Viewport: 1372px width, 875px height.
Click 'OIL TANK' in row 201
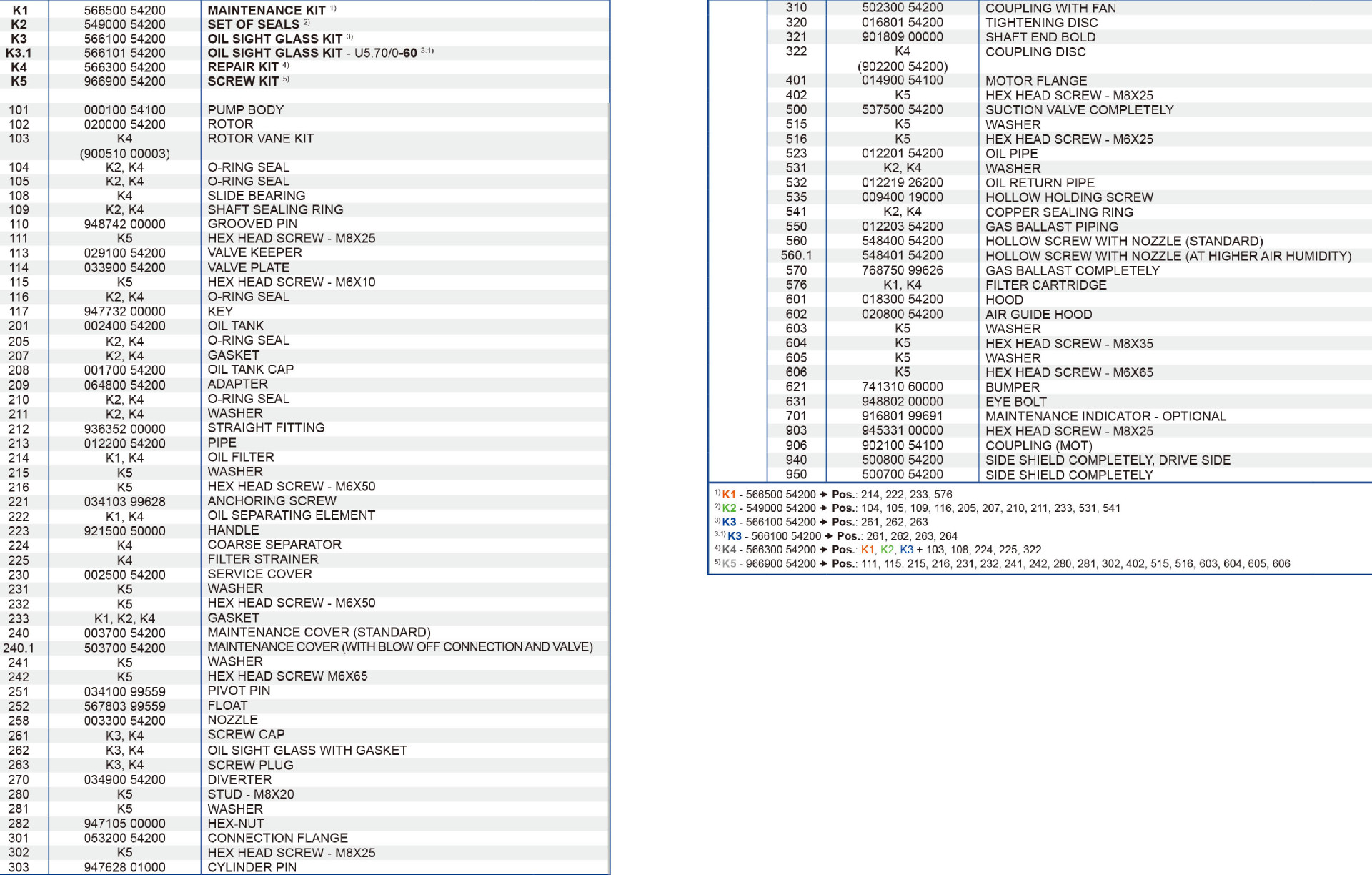point(236,326)
